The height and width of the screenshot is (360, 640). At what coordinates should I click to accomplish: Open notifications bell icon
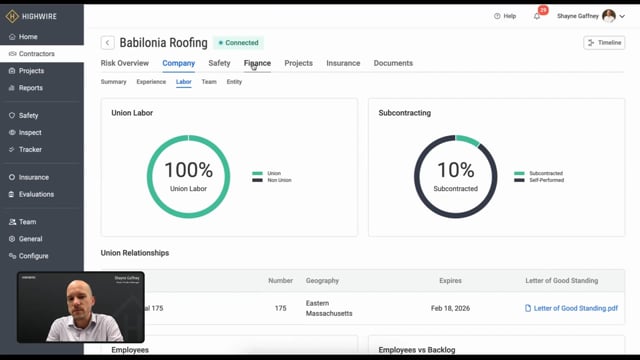[x=537, y=16]
